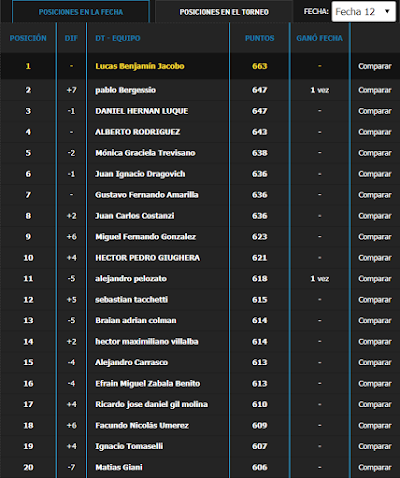Switch to Posiciones en la Fecha tab
400x478 pixels.
point(81,12)
